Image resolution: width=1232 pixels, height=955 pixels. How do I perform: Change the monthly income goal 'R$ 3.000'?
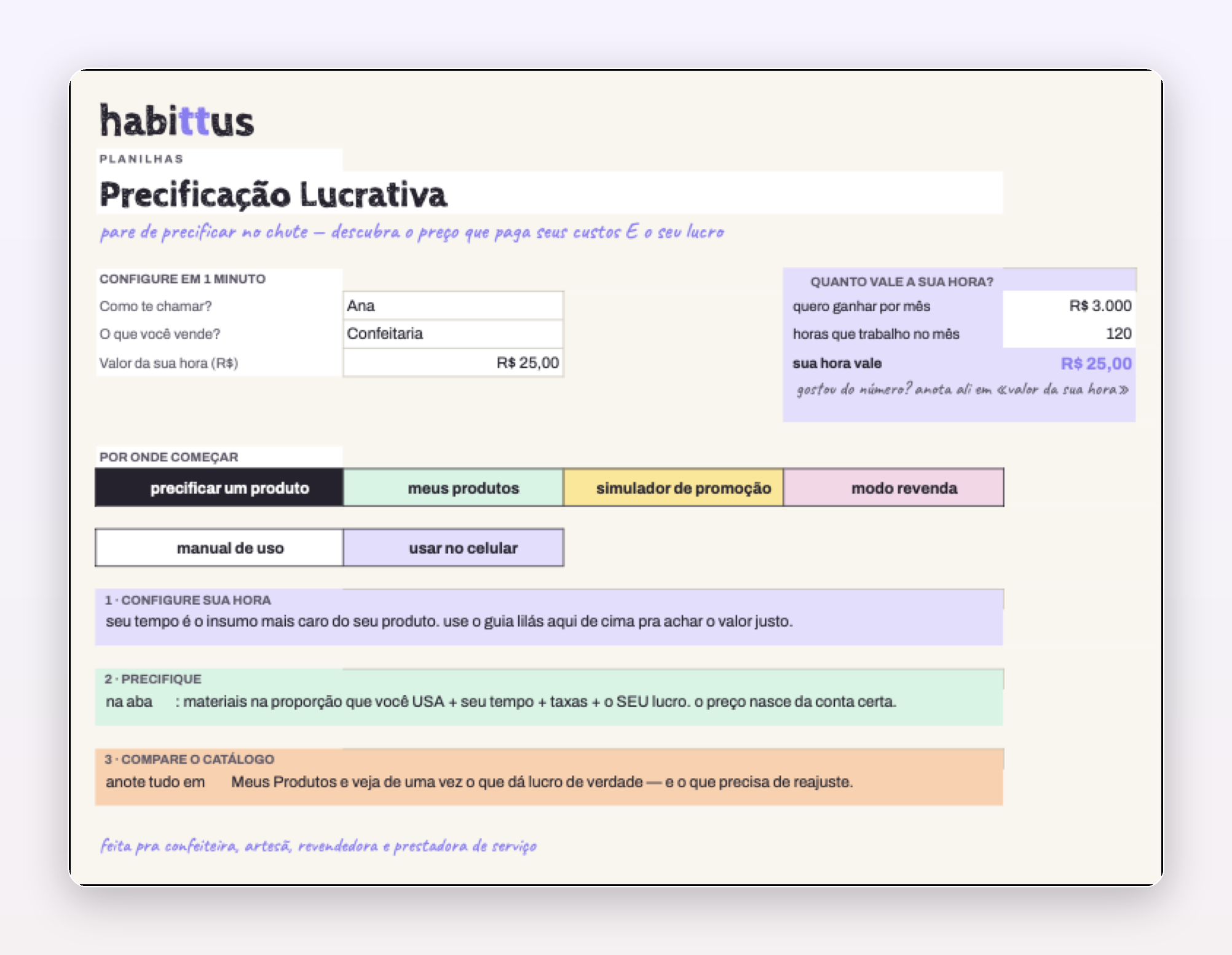coord(1068,306)
